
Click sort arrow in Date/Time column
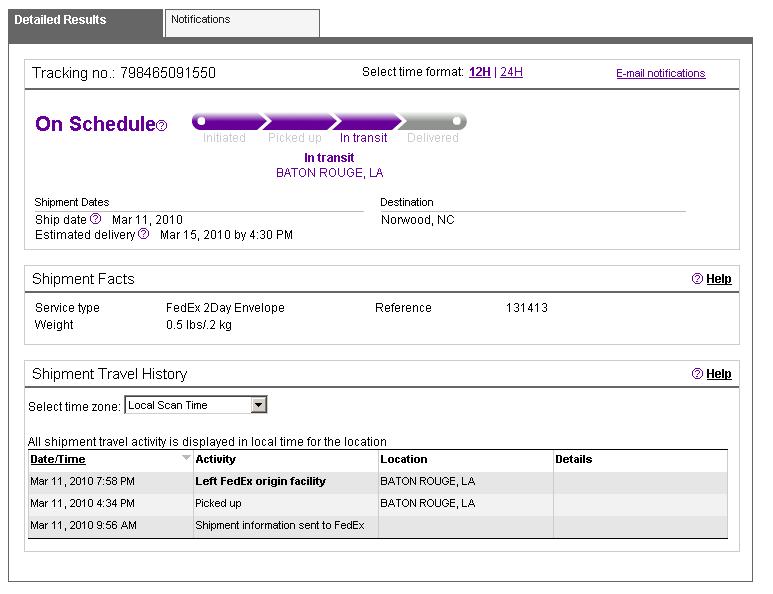(x=186, y=458)
